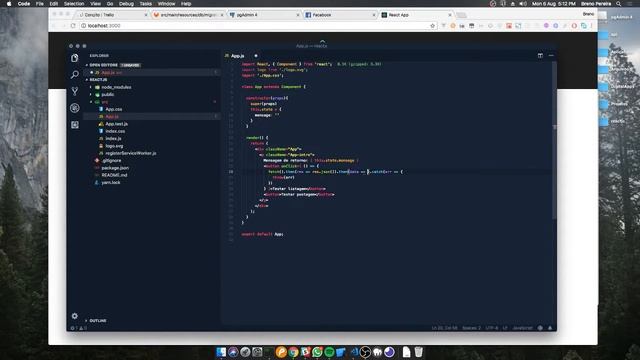The height and width of the screenshot is (360, 640).
Task: Switch to the Trello browser tab
Action: tap(113, 15)
